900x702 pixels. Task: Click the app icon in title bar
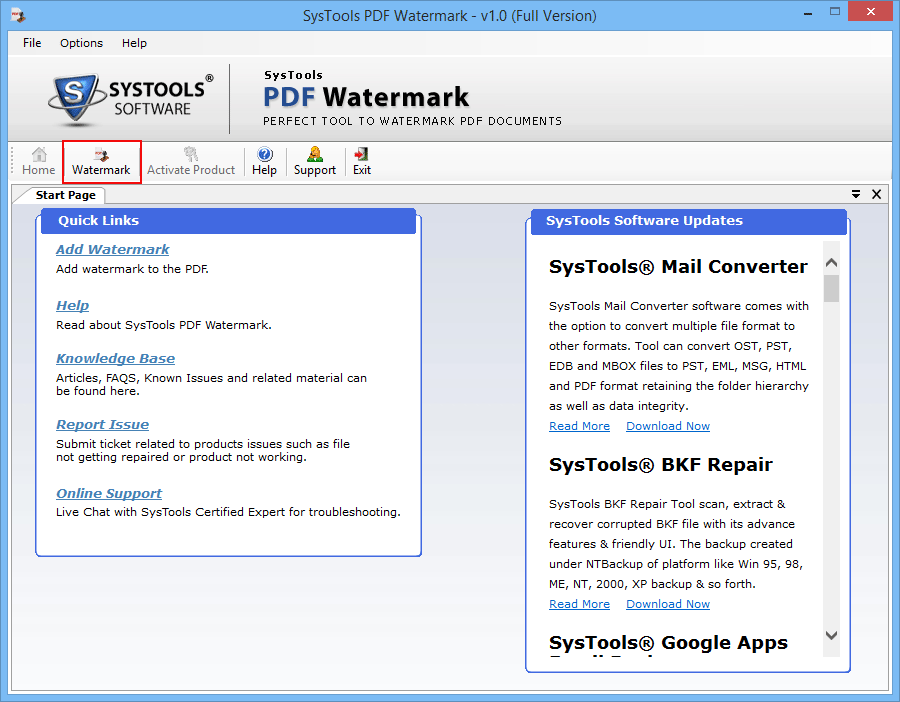[x=18, y=15]
